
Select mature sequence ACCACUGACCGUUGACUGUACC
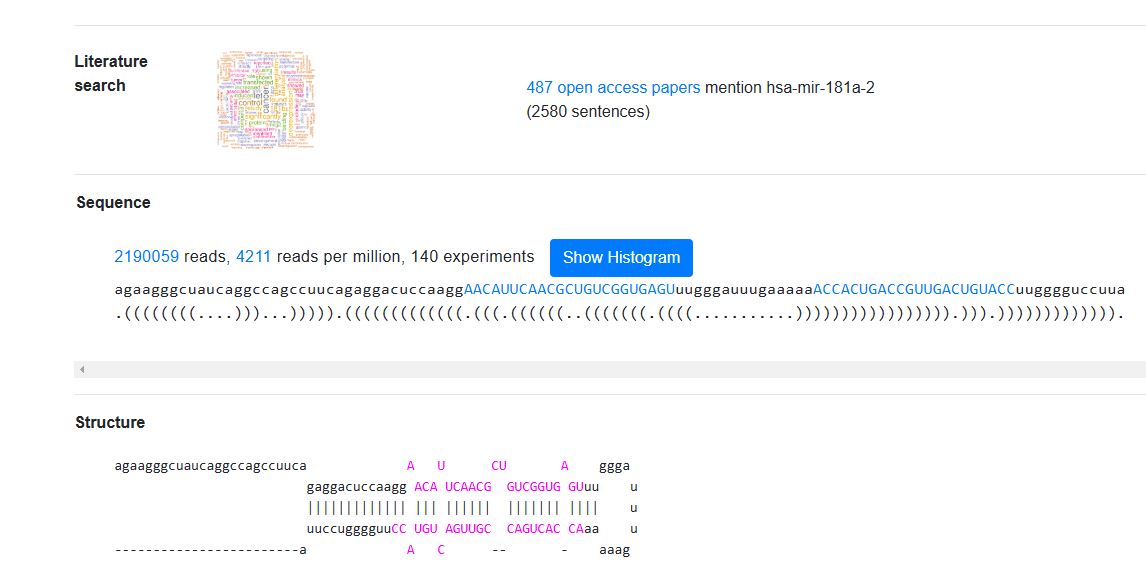point(914,289)
